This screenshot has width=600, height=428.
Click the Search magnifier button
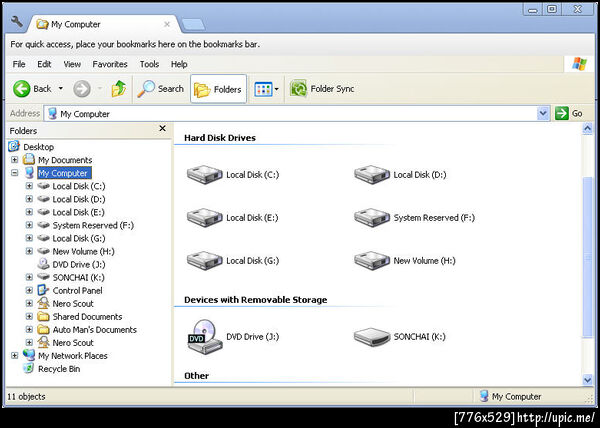pos(161,89)
